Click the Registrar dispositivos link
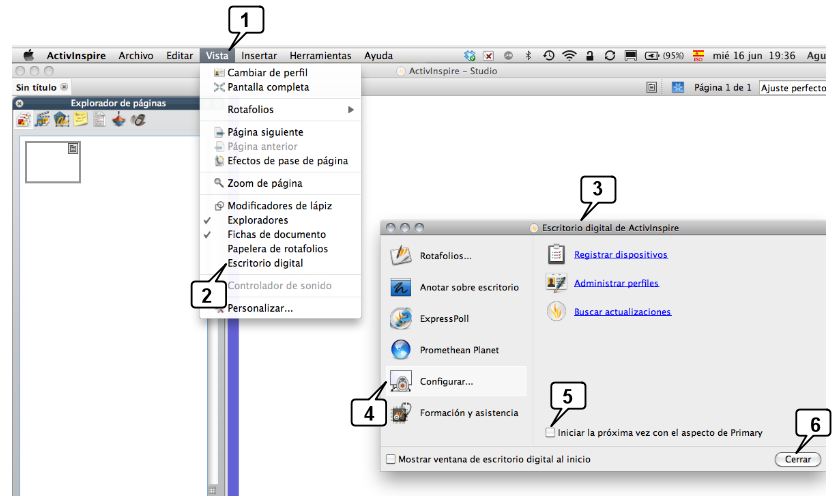 tap(620, 254)
